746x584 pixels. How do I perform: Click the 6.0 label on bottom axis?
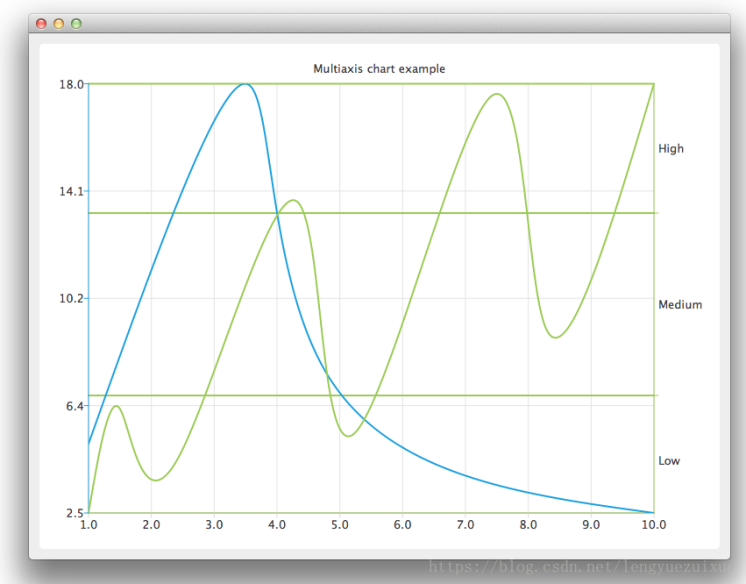tap(402, 525)
